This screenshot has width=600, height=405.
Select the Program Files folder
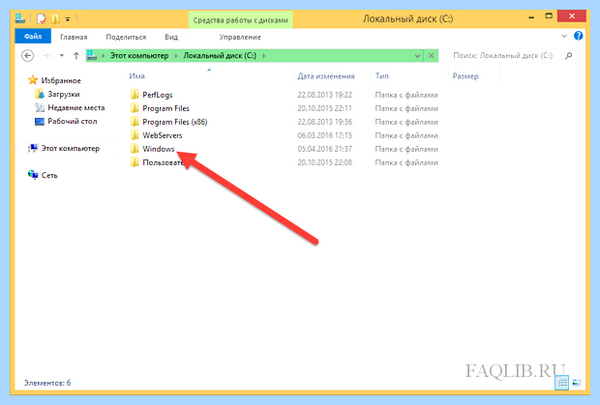pyautogui.click(x=166, y=108)
